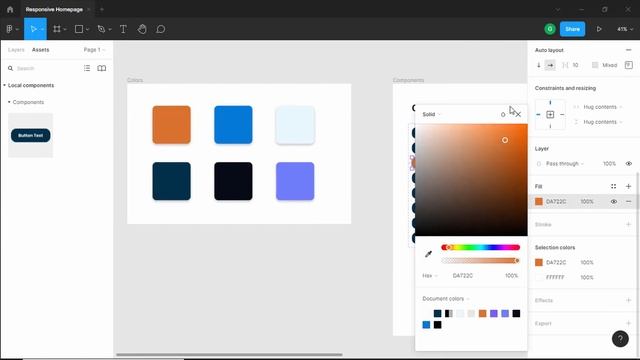Open the Hex color format dropdown

point(430,276)
